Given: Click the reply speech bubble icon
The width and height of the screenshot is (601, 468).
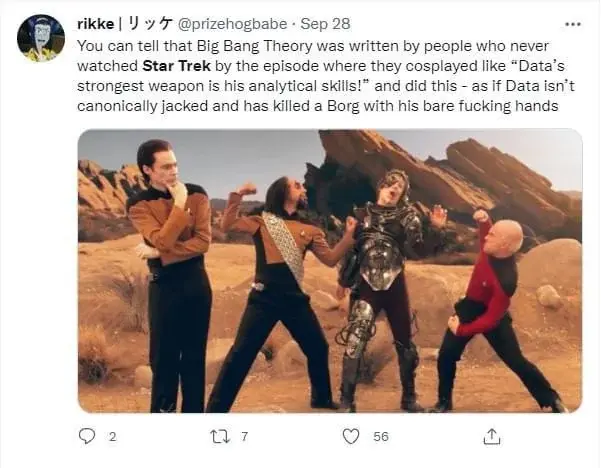Looking at the screenshot, I should click(x=87, y=436).
